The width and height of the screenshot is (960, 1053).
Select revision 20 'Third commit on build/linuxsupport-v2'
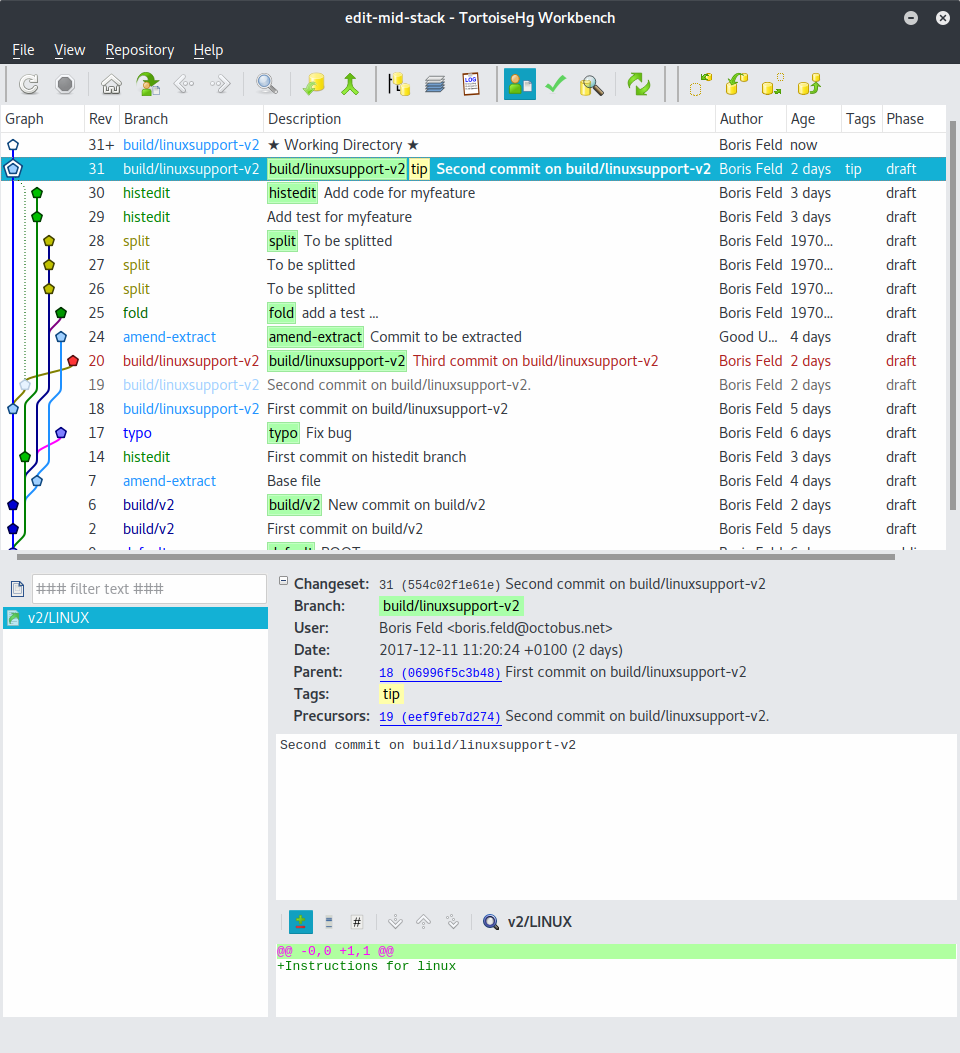click(x=474, y=361)
